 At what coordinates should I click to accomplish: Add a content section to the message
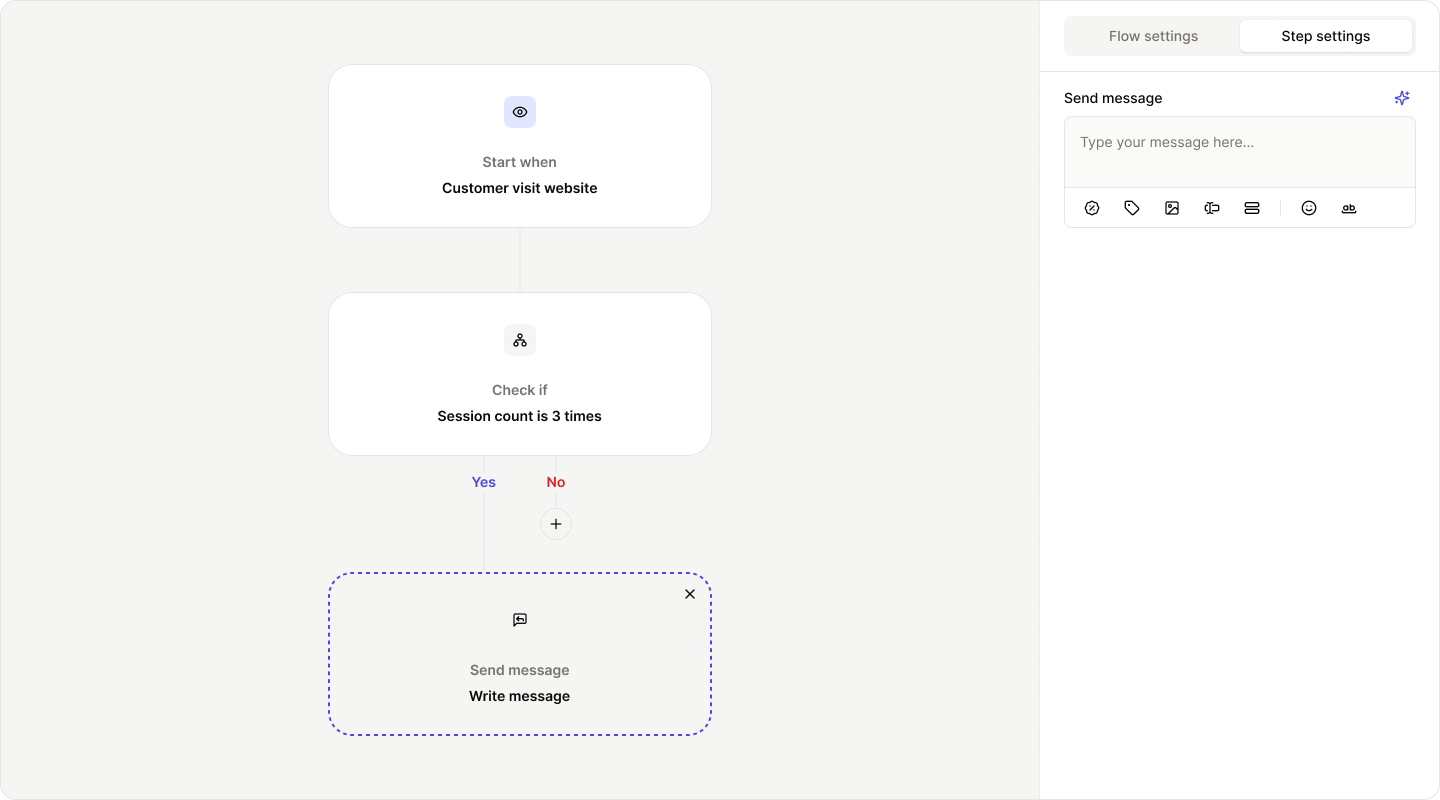pos(1251,207)
